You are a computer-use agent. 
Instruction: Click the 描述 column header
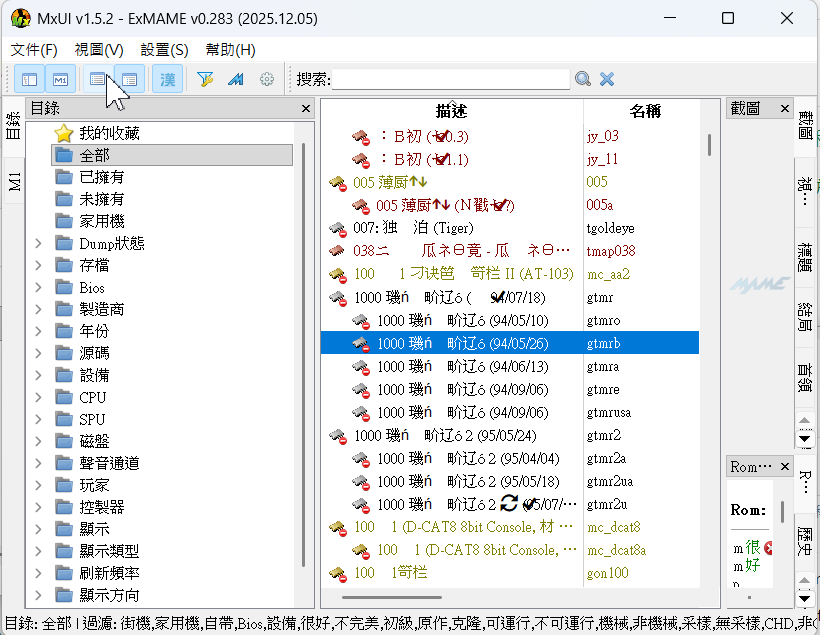451,111
